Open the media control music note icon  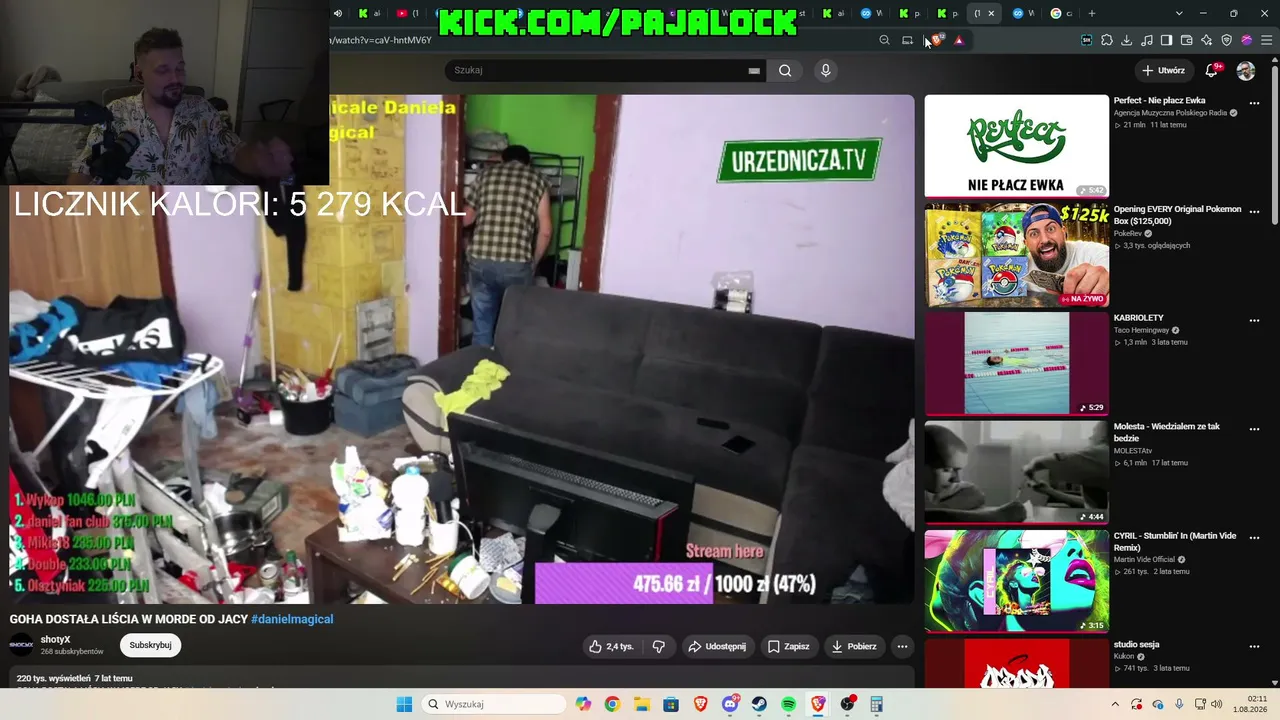(1147, 40)
